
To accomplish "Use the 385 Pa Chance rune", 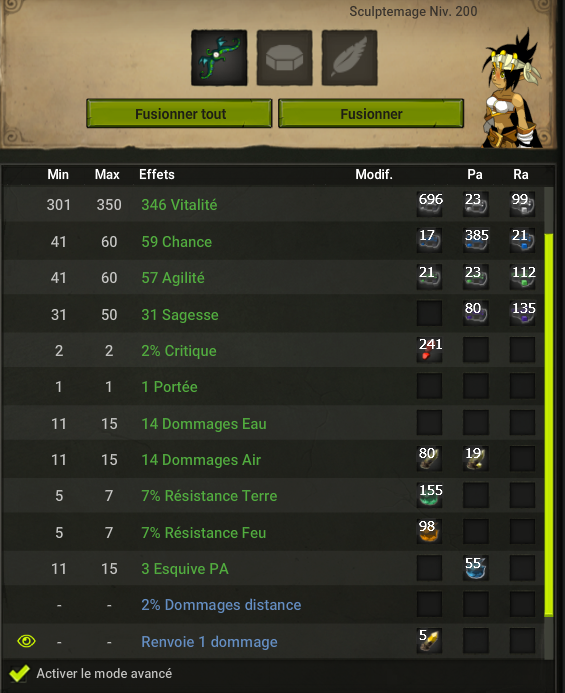I will pyautogui.click(x=476, y=240).
